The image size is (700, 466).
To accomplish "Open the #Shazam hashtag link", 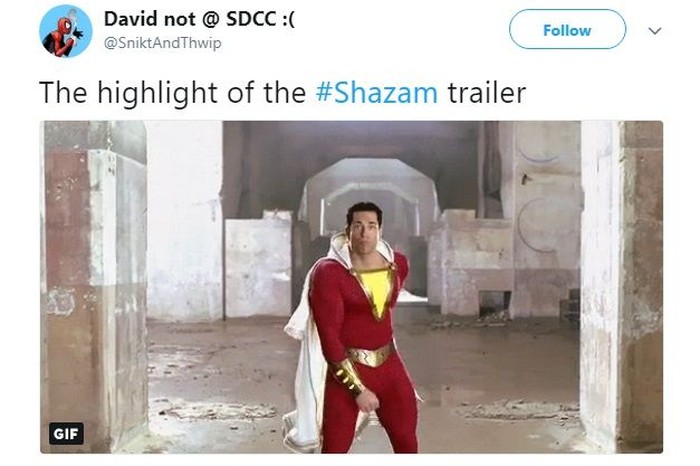I will [x=376, y=92].
